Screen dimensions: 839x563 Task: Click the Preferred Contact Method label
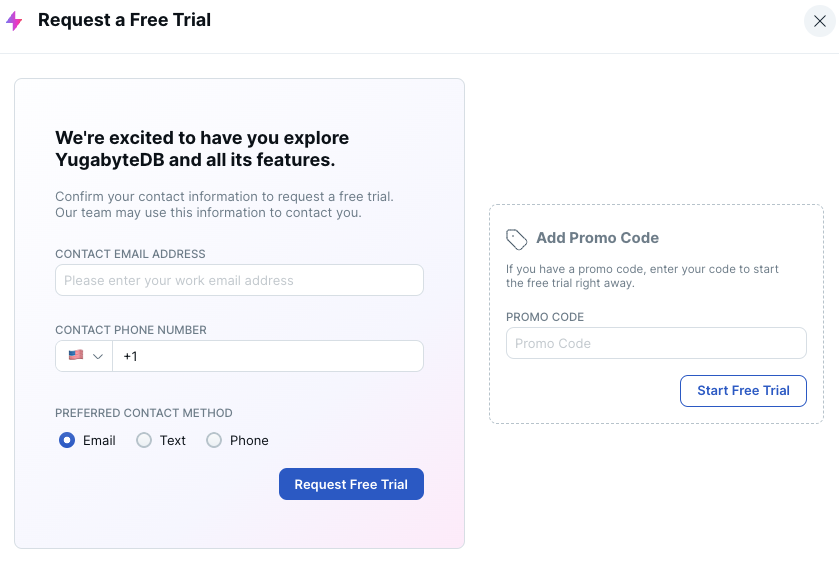click(143, 413)
